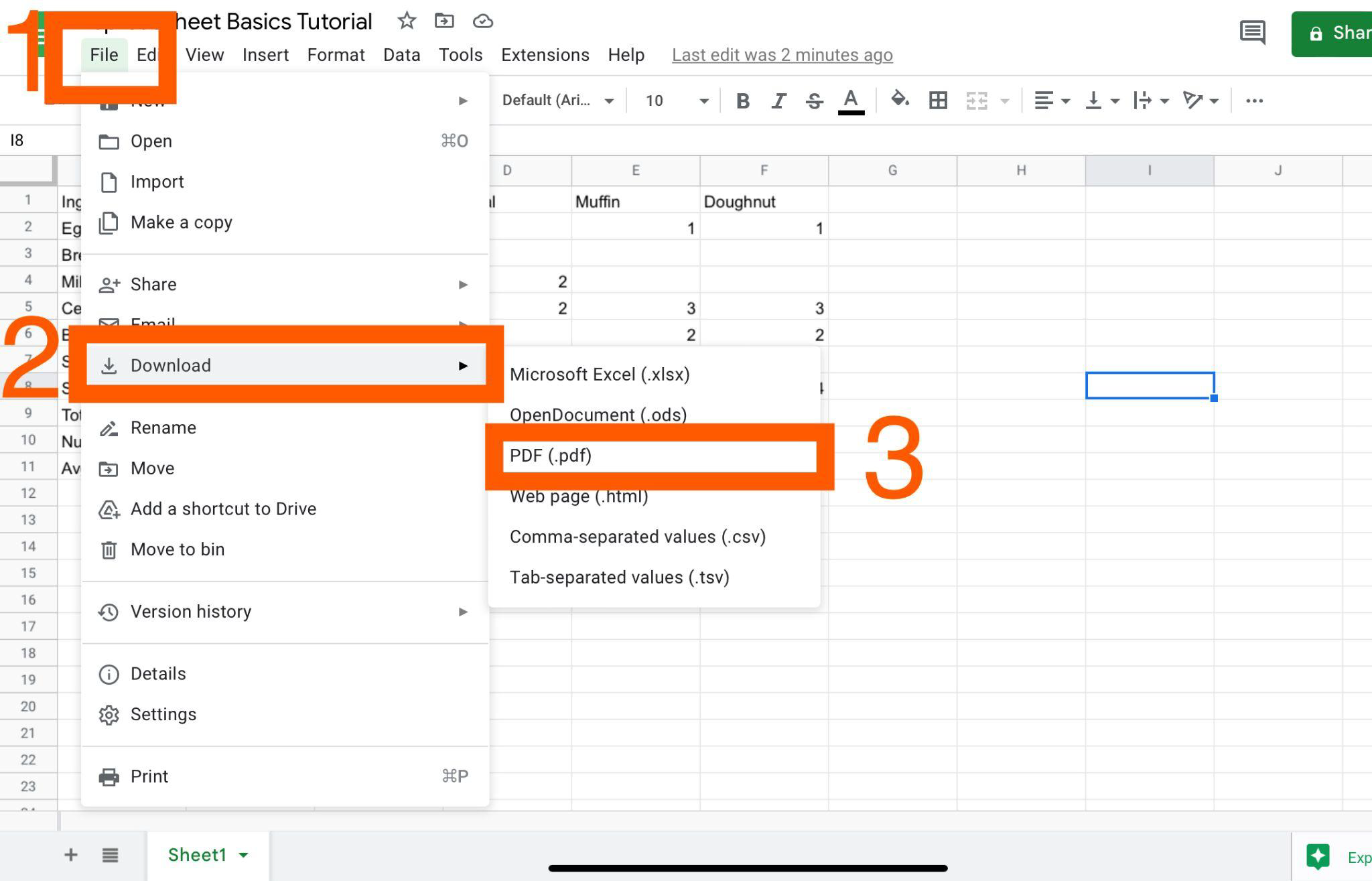Viewport: 1372px width, 881px height.
Task: Toggle Italic formatting in toolbar
Action: tap(778, 101)
